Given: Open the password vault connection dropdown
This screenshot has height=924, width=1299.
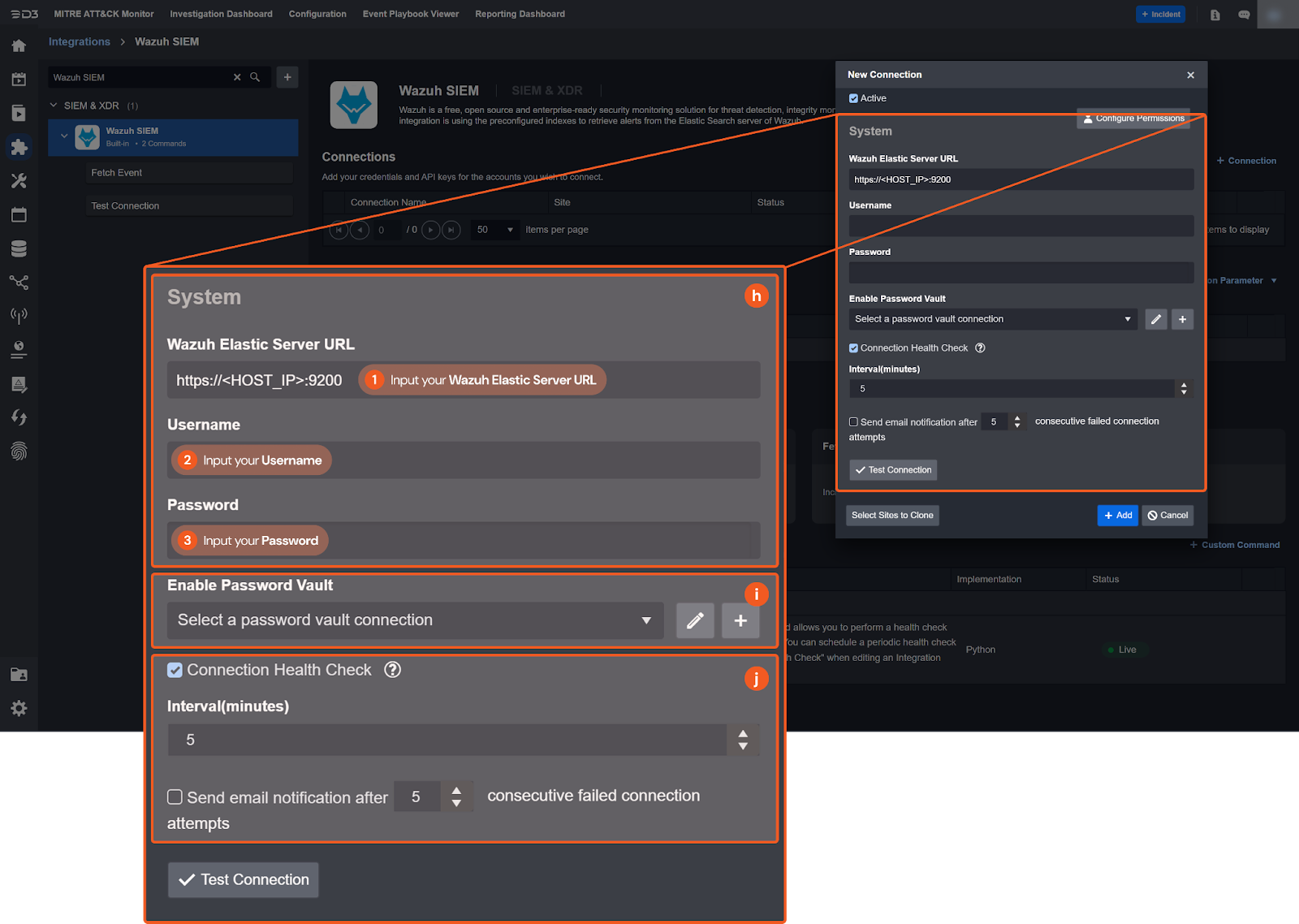Looking at the screenshot, I should pos(992,319).
